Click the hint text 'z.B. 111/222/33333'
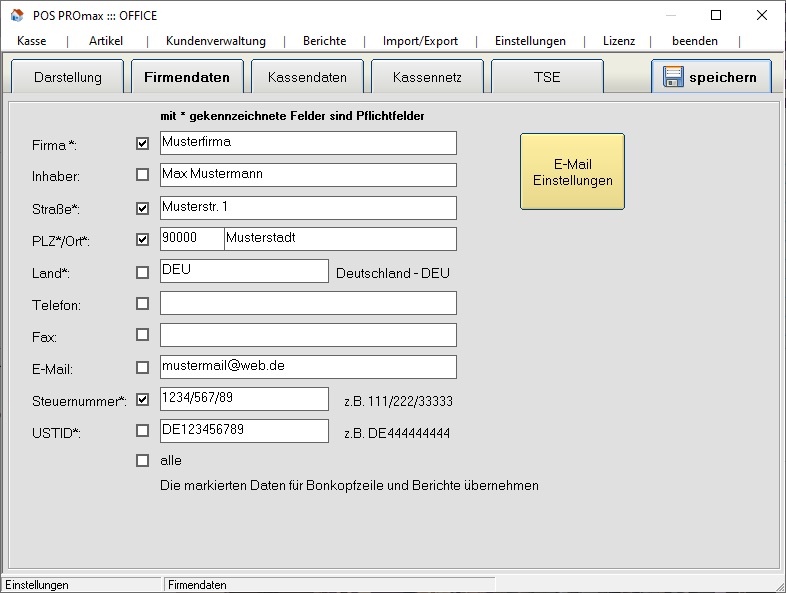Viewport: 786px width, 593px height. coord(399,401)
